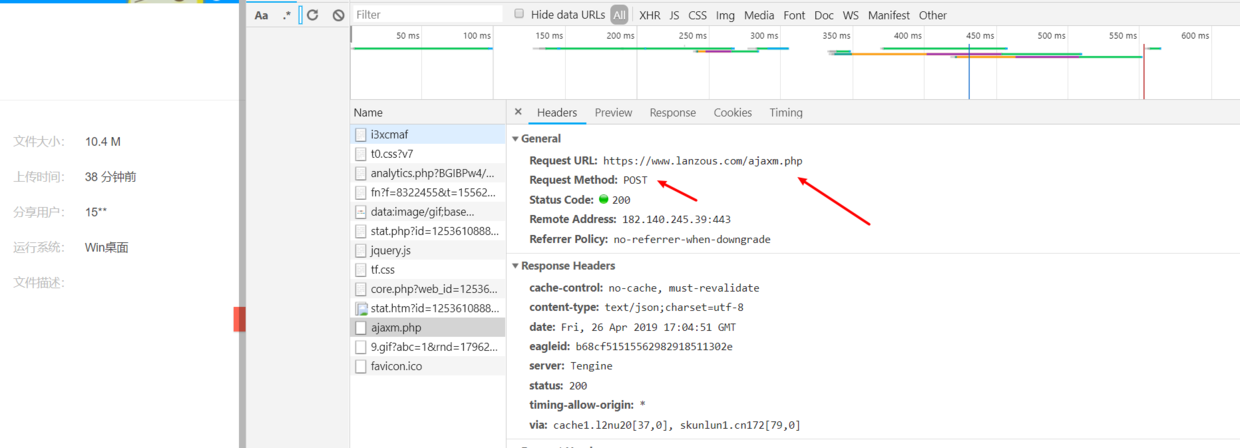The image size is (1240, 448).
Task: Switch to the Headers tab
Action: click(557, 112)
